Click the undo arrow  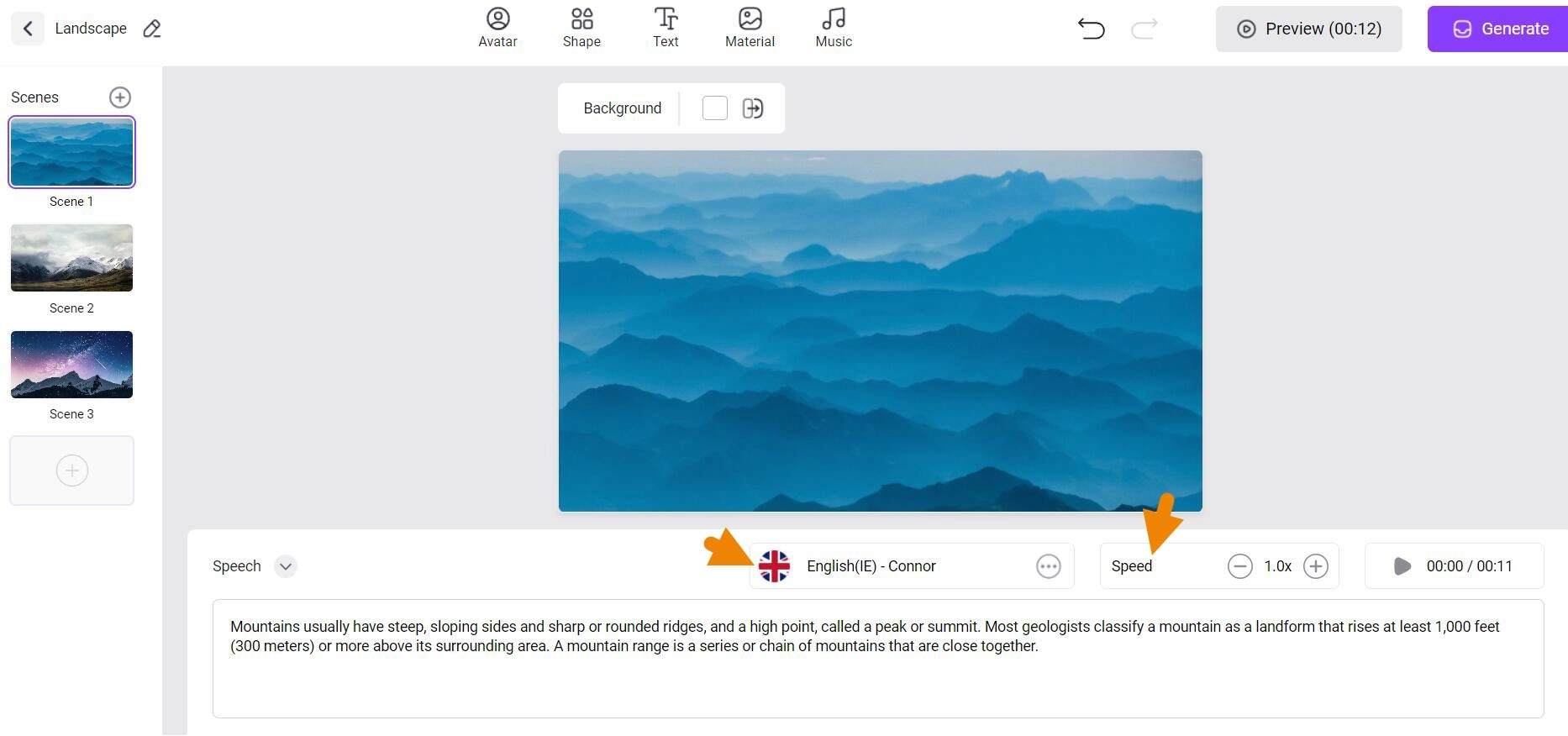coord(1091,29)
